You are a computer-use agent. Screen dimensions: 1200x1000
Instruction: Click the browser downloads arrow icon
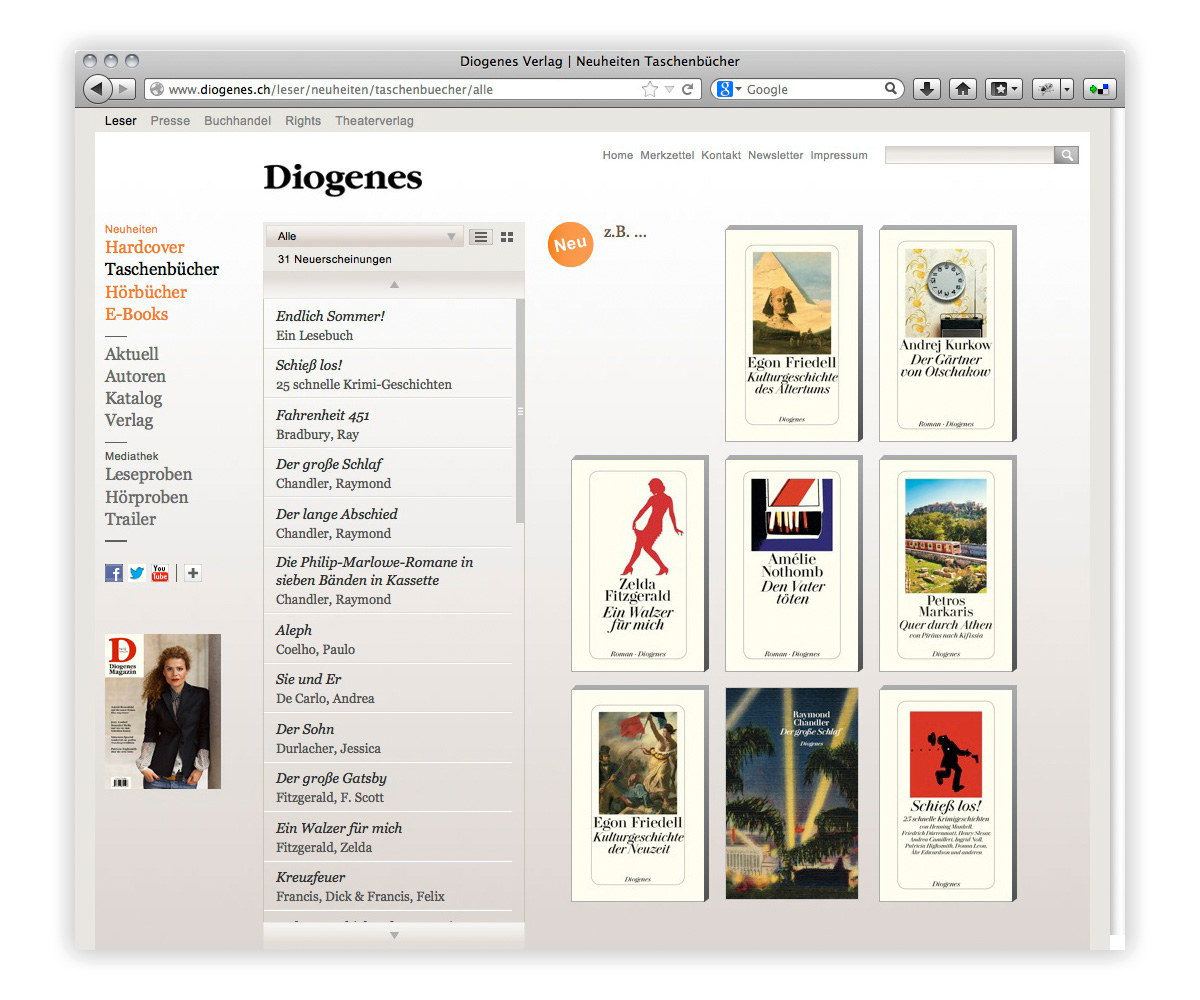coord(927,89)
